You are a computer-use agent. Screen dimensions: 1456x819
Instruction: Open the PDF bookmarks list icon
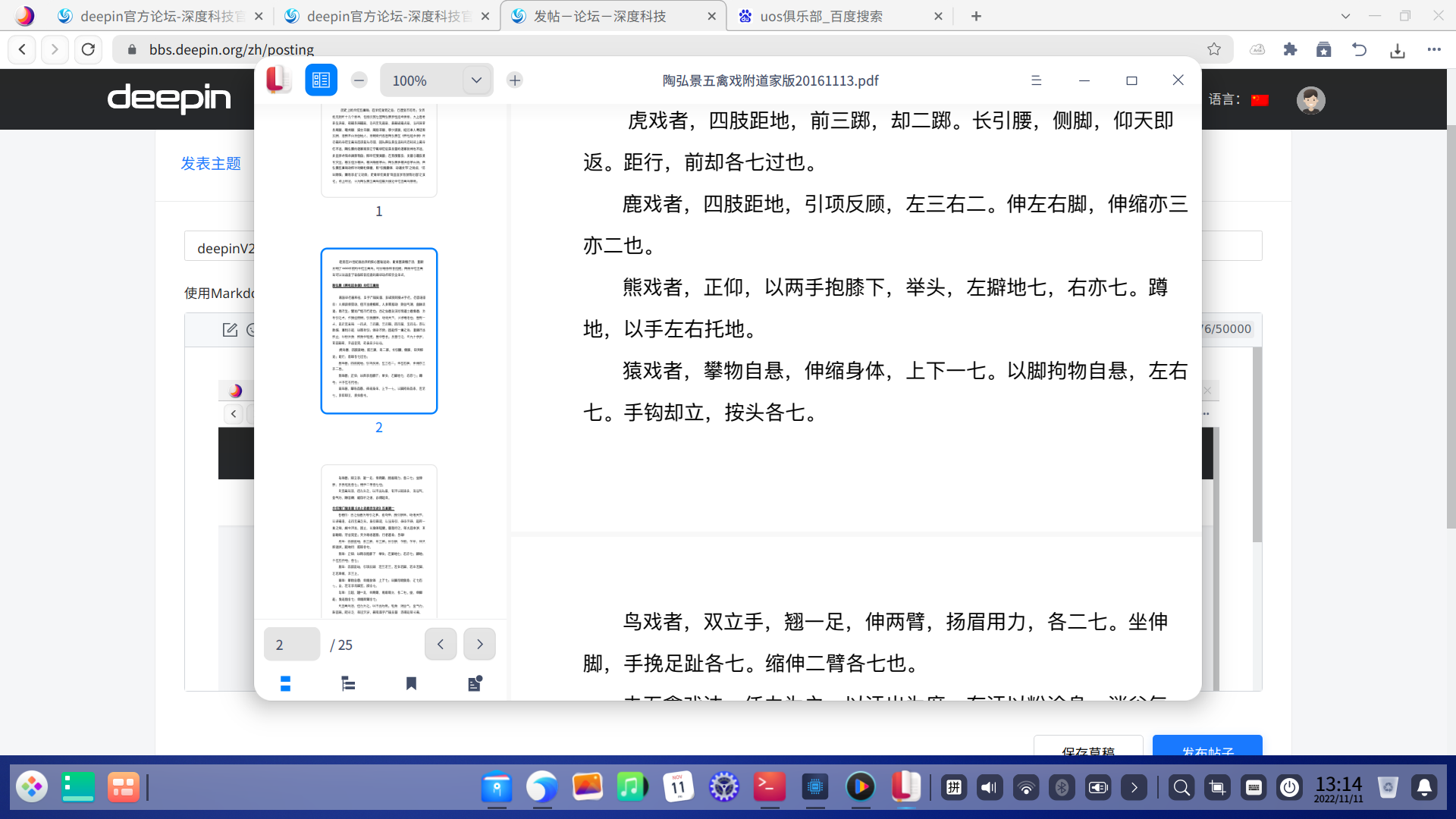tap(412, 683)
